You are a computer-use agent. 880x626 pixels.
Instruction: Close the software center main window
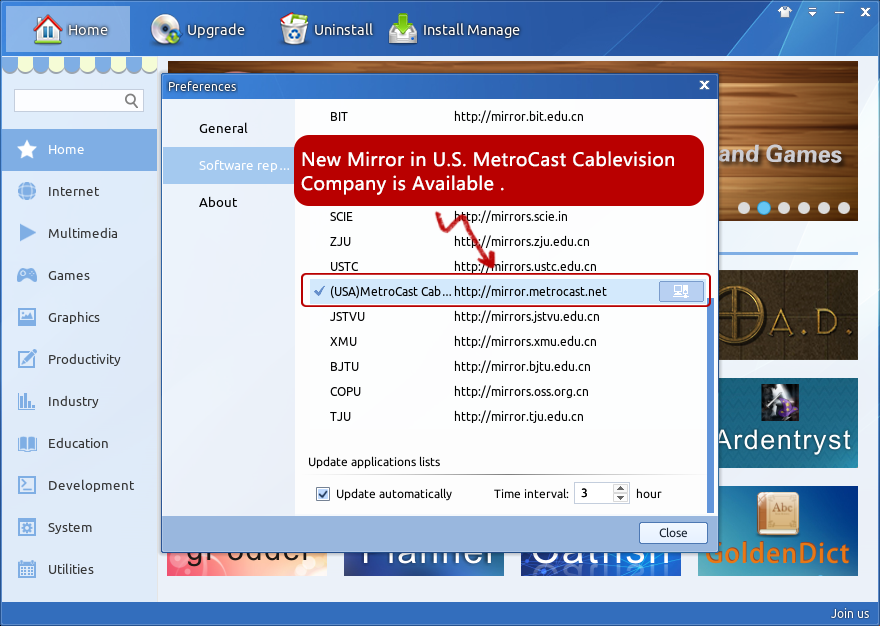[865, 12]
